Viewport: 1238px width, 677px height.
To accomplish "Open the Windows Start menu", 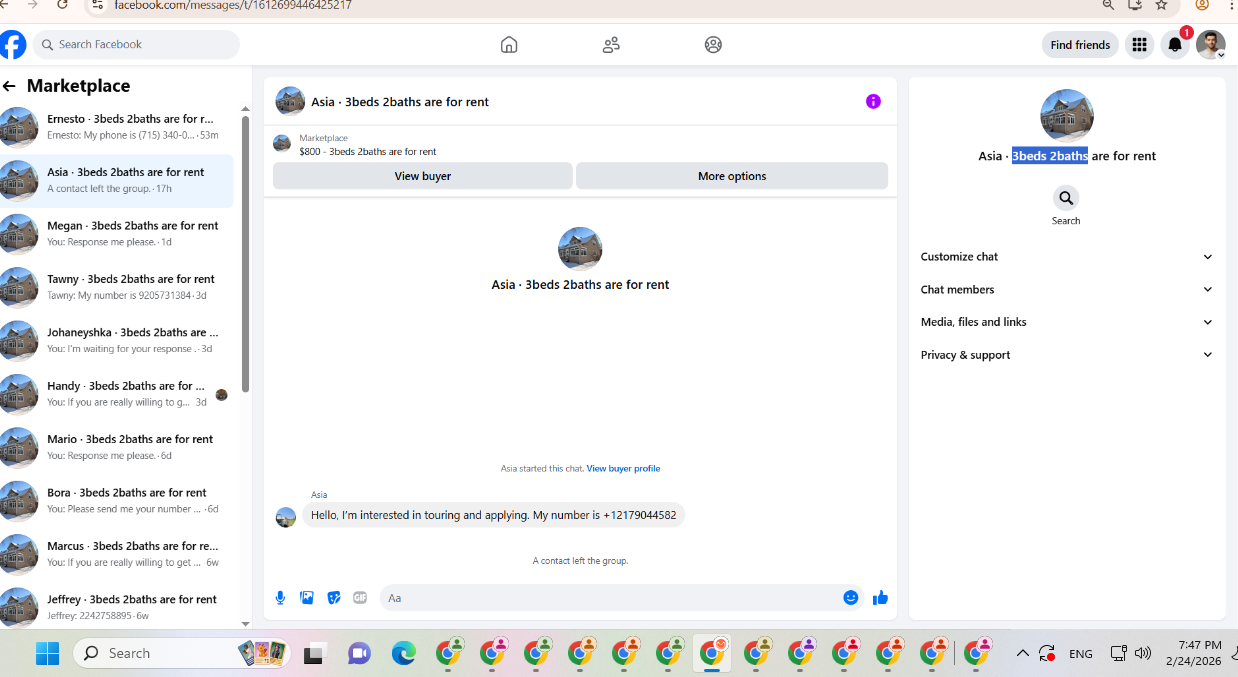I will pos(47,653).
